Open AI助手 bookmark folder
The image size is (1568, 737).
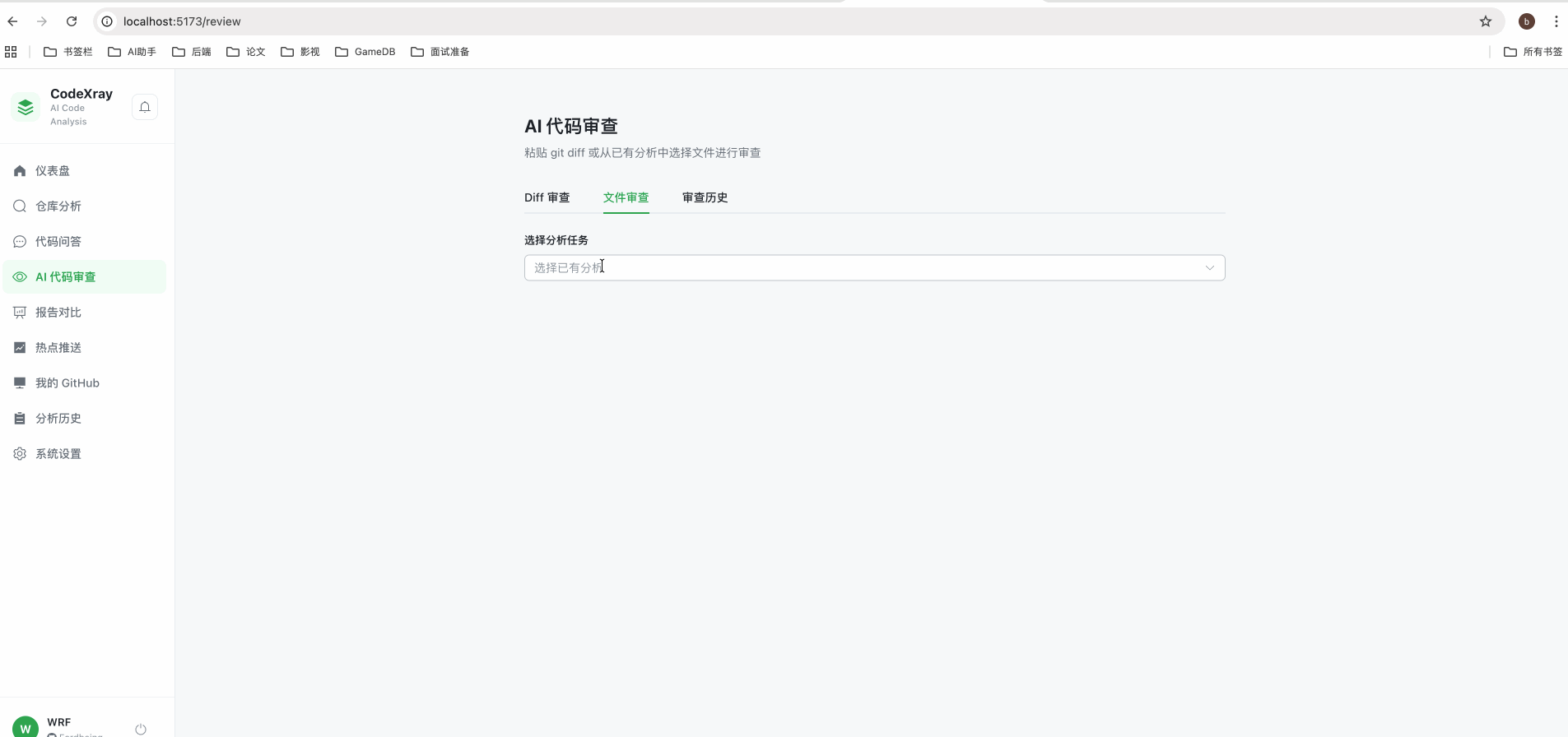coord(133,52)
